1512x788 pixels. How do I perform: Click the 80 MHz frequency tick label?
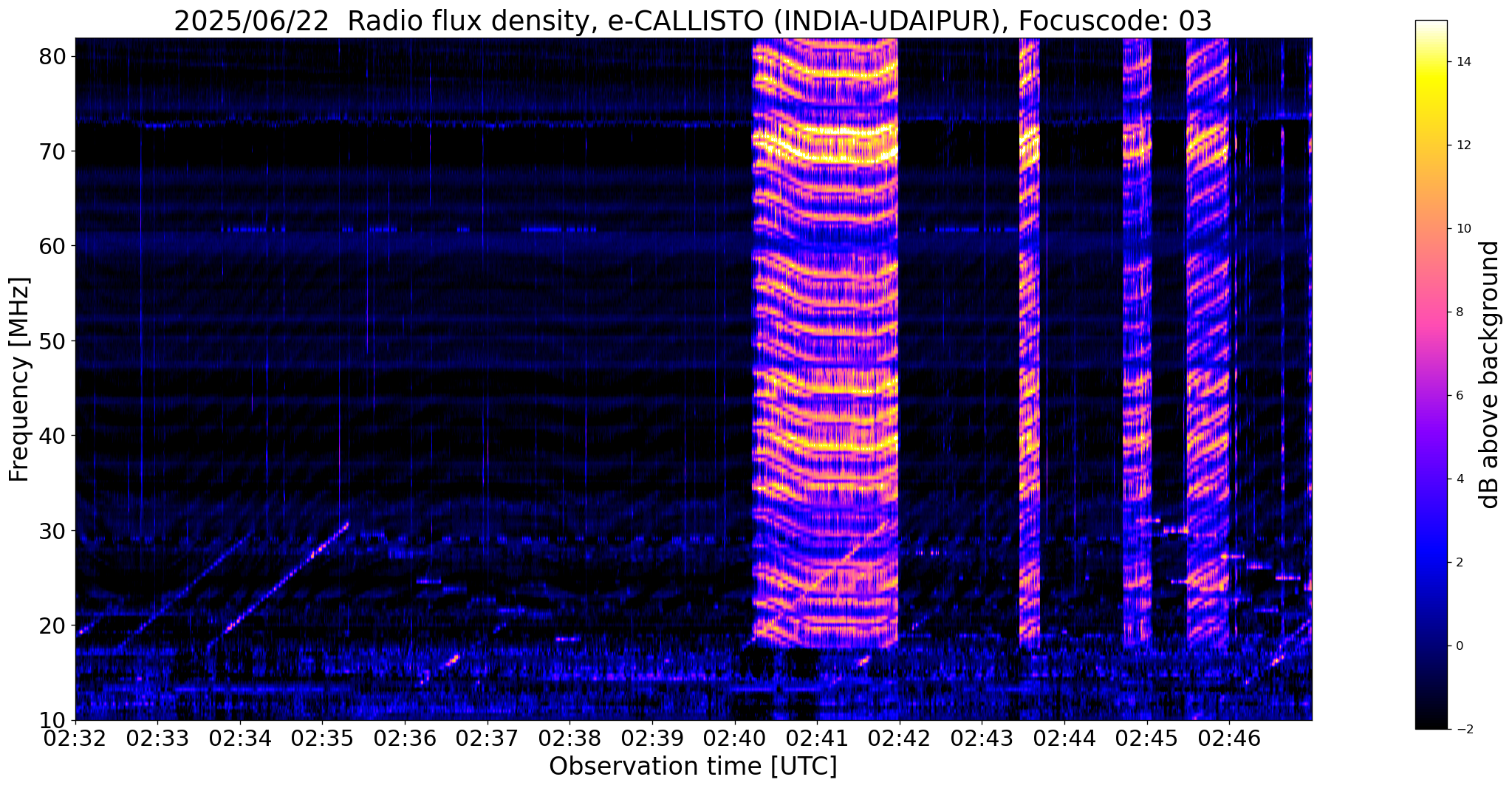point(53,56)
